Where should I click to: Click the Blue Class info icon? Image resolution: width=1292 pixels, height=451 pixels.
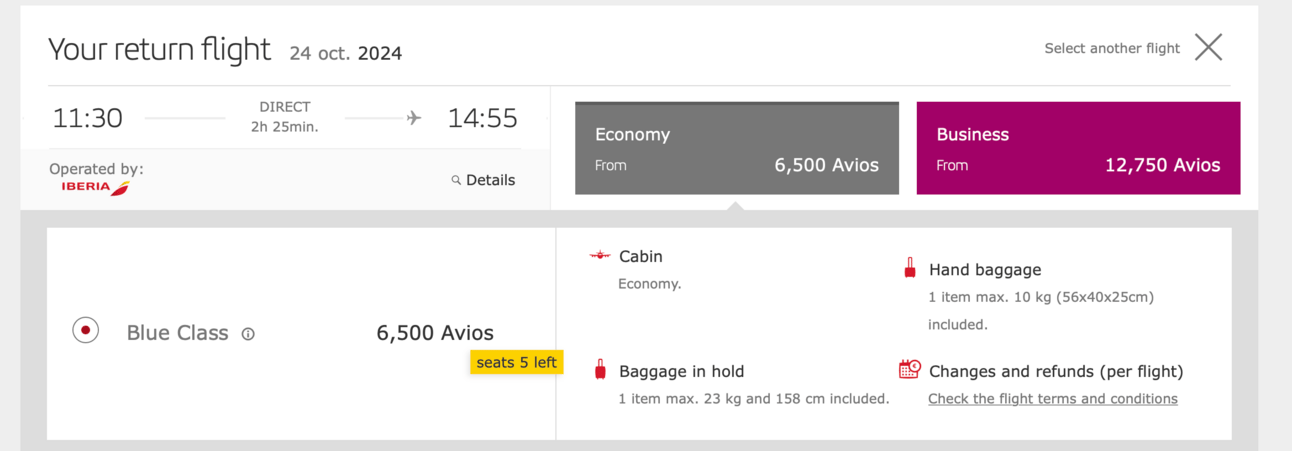click(x=248, y=334)
